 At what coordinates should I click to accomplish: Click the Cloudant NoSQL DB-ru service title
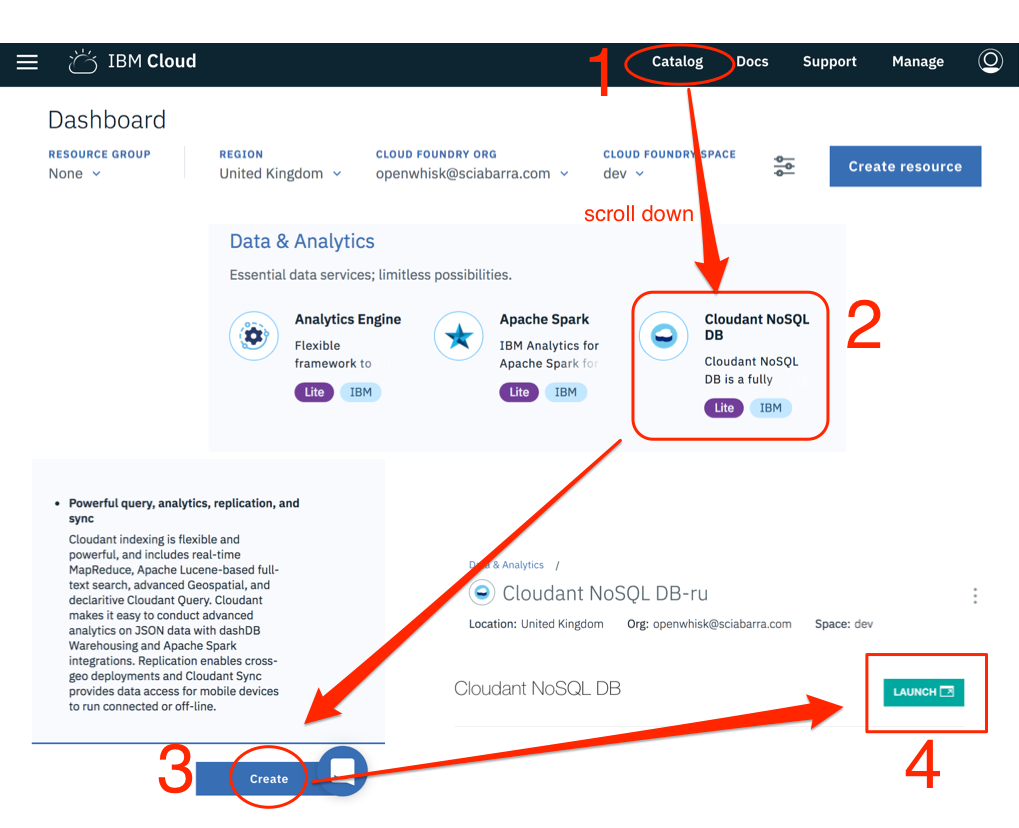(x=605, y=593)
